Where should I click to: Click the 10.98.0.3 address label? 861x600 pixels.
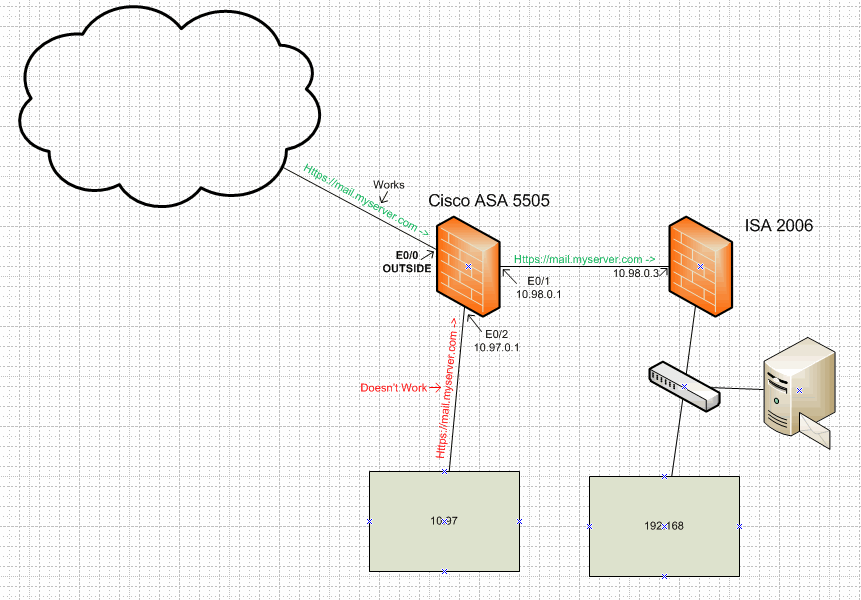pos(638,272)
